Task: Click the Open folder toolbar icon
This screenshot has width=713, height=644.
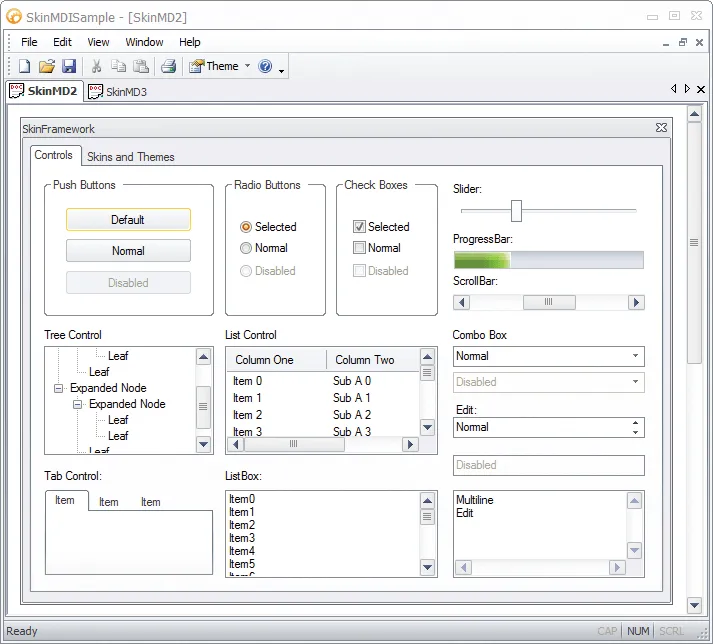Action: (x=46, y=66)
